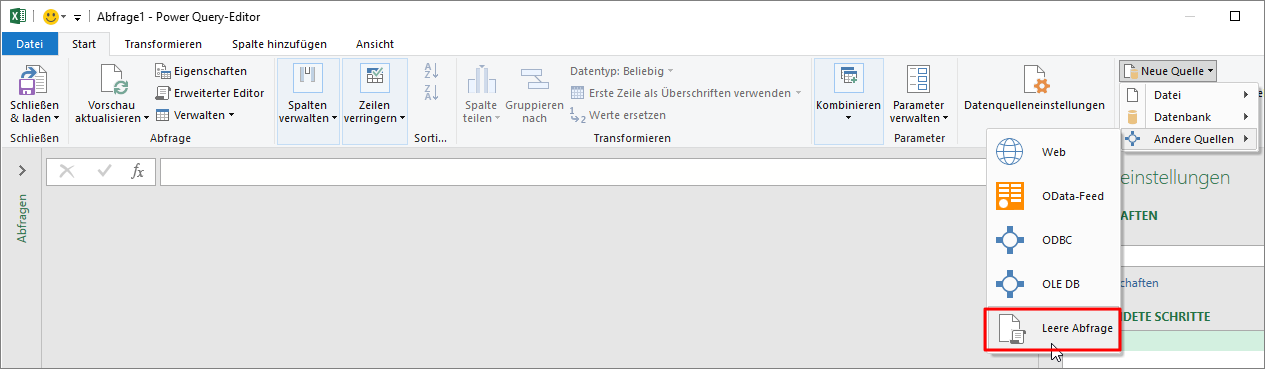Cancel the formula with X icon
The width and height of the screenshot is (1265, 369).
tap(67, 171)
